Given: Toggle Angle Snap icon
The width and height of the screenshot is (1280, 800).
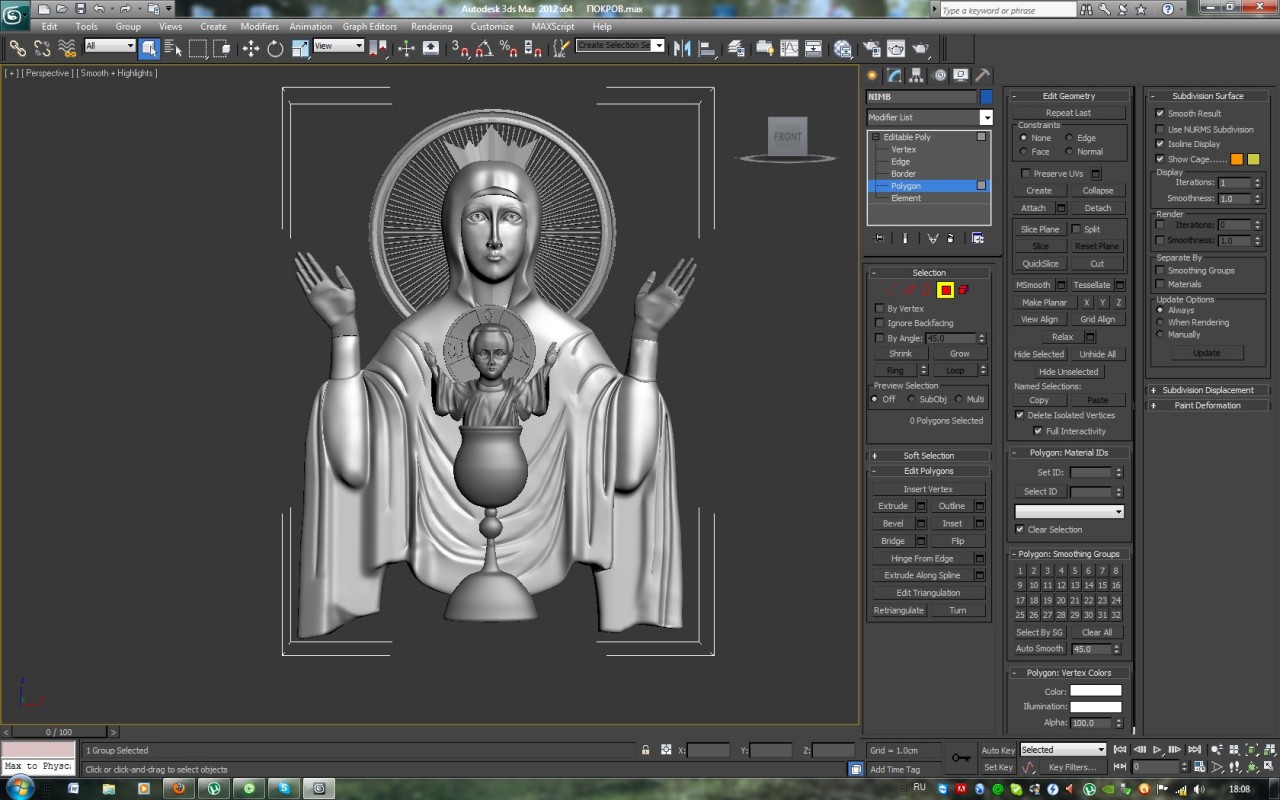Looking at the screenshot, I should [x=484, y=48].
